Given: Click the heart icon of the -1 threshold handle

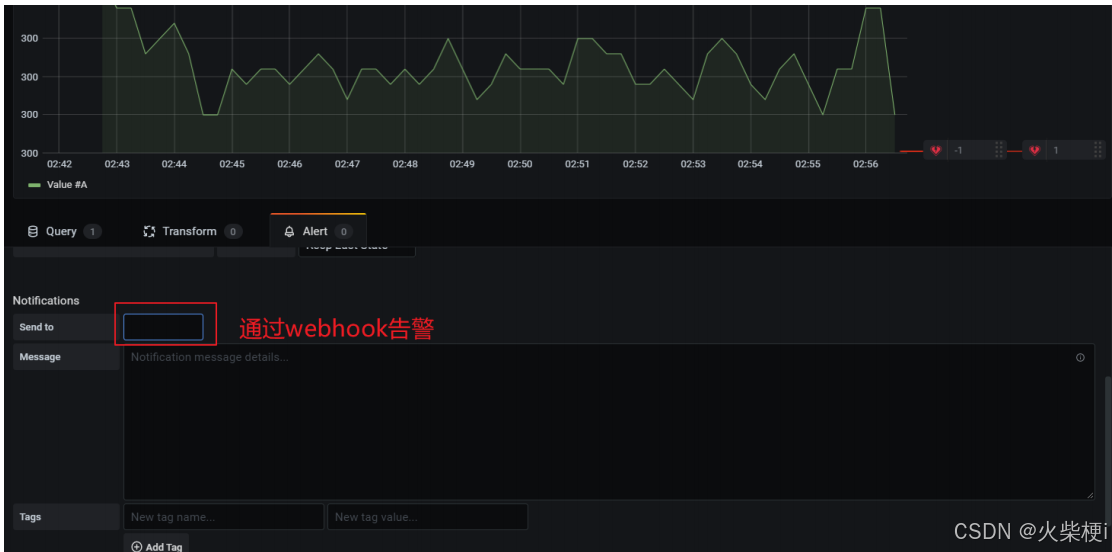Looking at the screenshot, I should coord(935,150).
